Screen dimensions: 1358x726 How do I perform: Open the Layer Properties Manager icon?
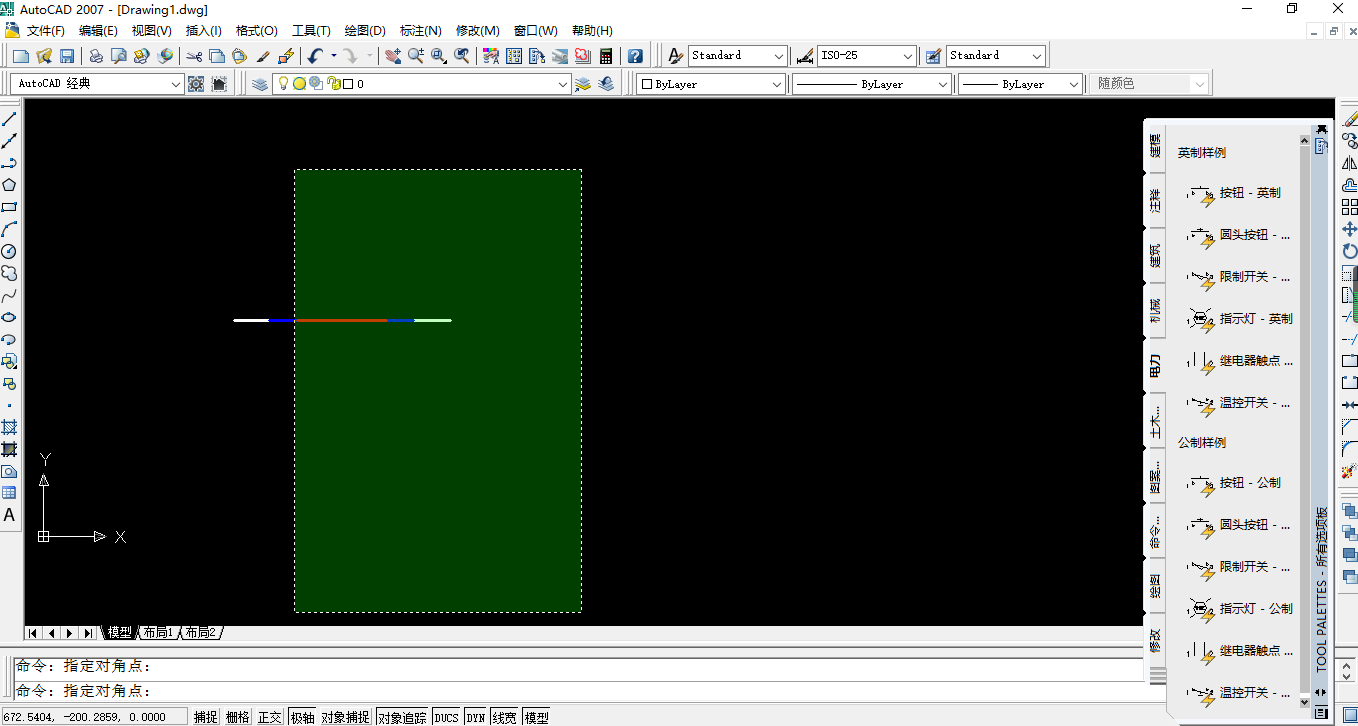[x=260, y=84]
